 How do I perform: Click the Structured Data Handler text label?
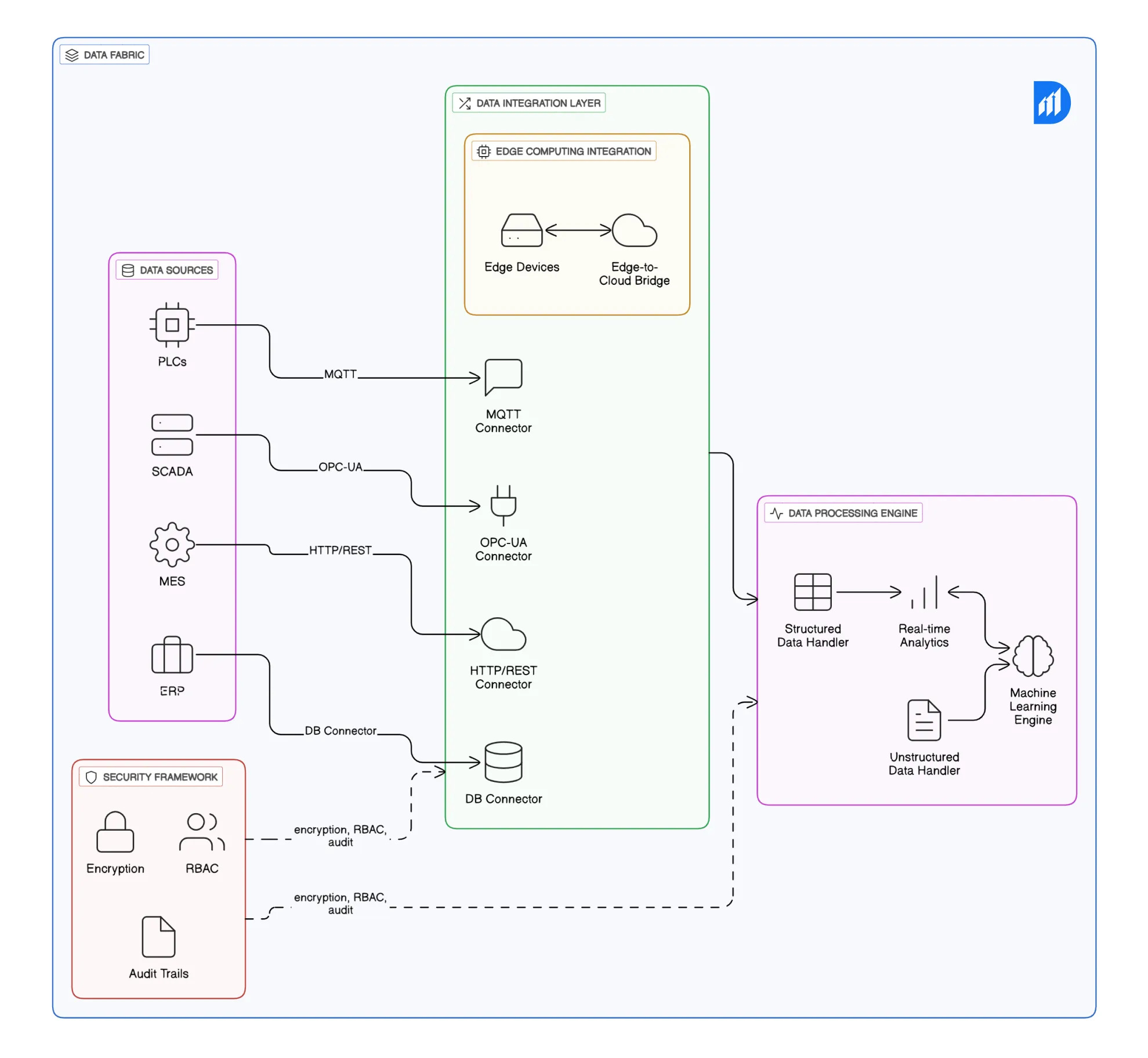click(812, 635)
